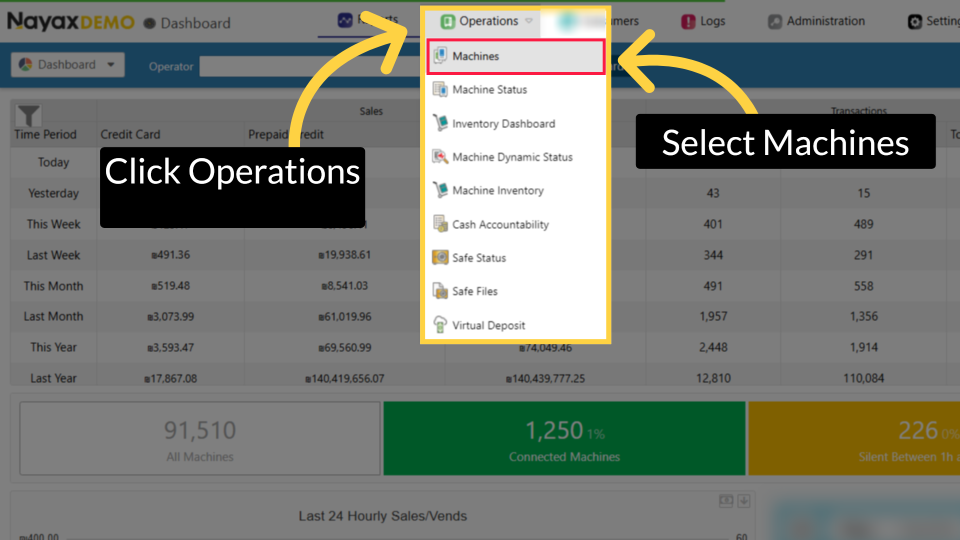
Task: Select the Connected Machines green tile
Action: (x=564, y=438)
